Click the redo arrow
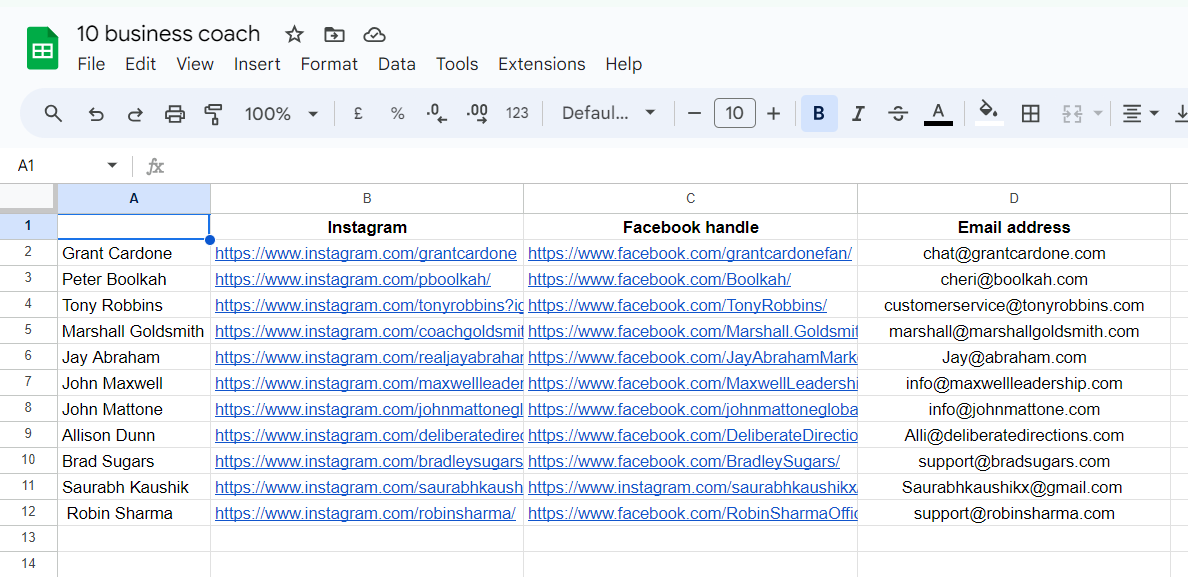 pos(135,114)
